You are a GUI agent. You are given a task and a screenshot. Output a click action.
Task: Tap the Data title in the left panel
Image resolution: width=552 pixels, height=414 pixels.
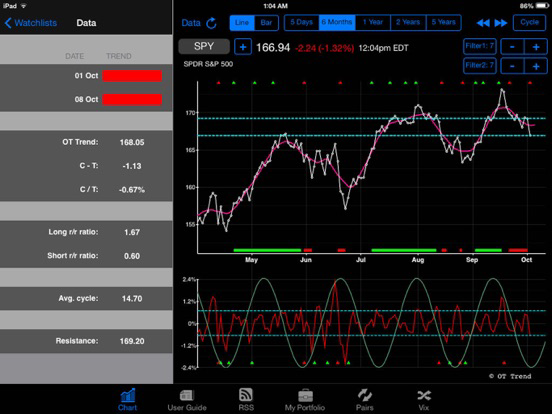tap(86, 23)
